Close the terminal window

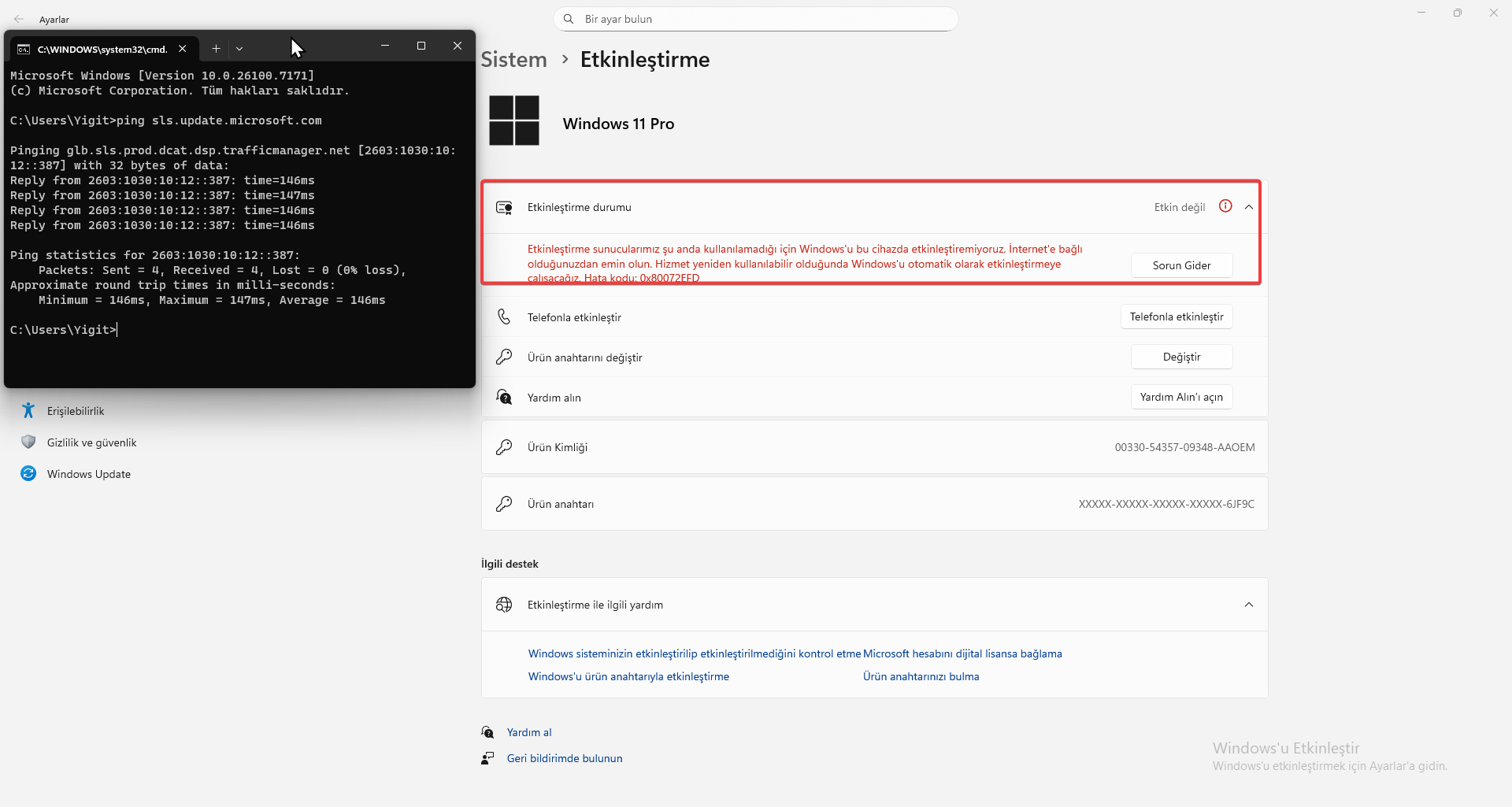coord(458,46)
